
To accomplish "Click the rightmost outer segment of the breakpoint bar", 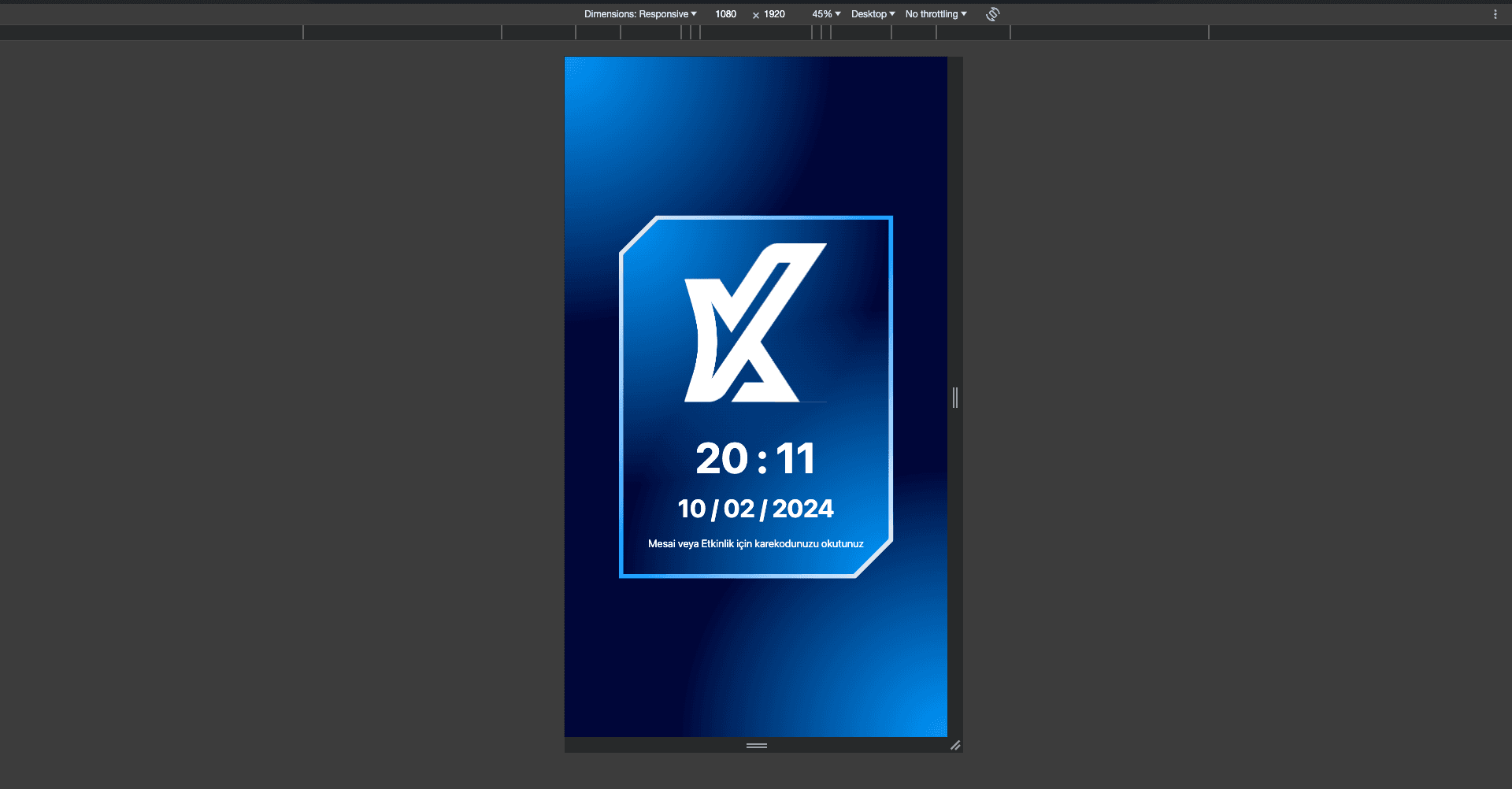I will click(1360, 32).
